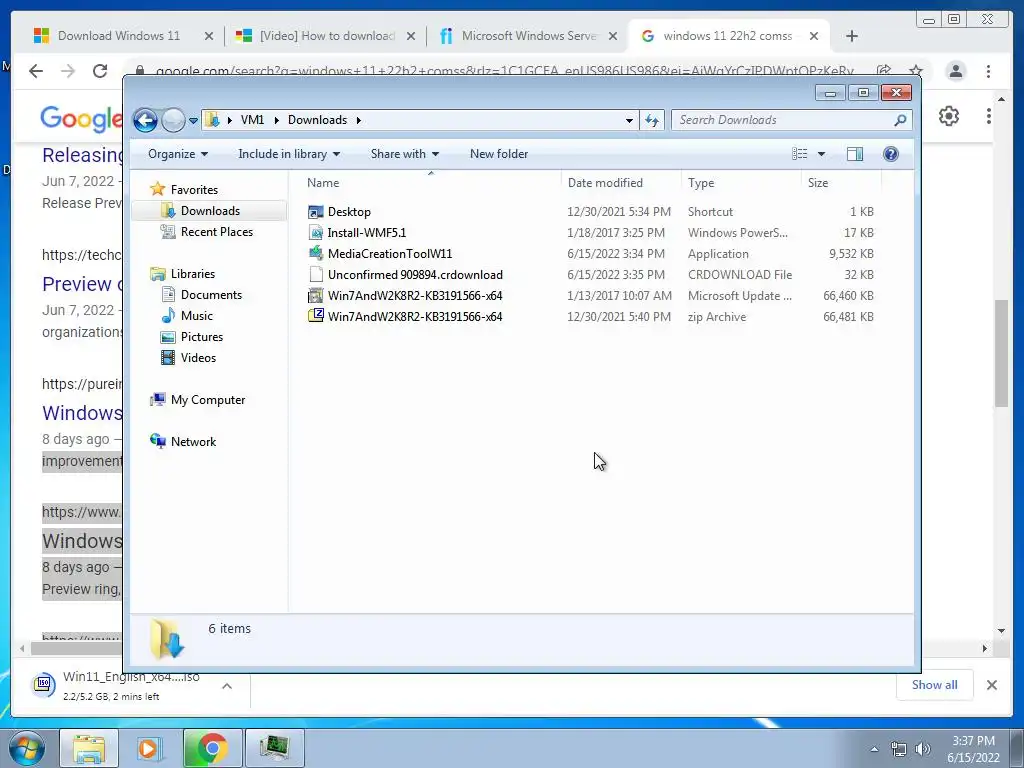Select the Win7AndW2K8R2 Microsoft Update file icon

point(315,296)
